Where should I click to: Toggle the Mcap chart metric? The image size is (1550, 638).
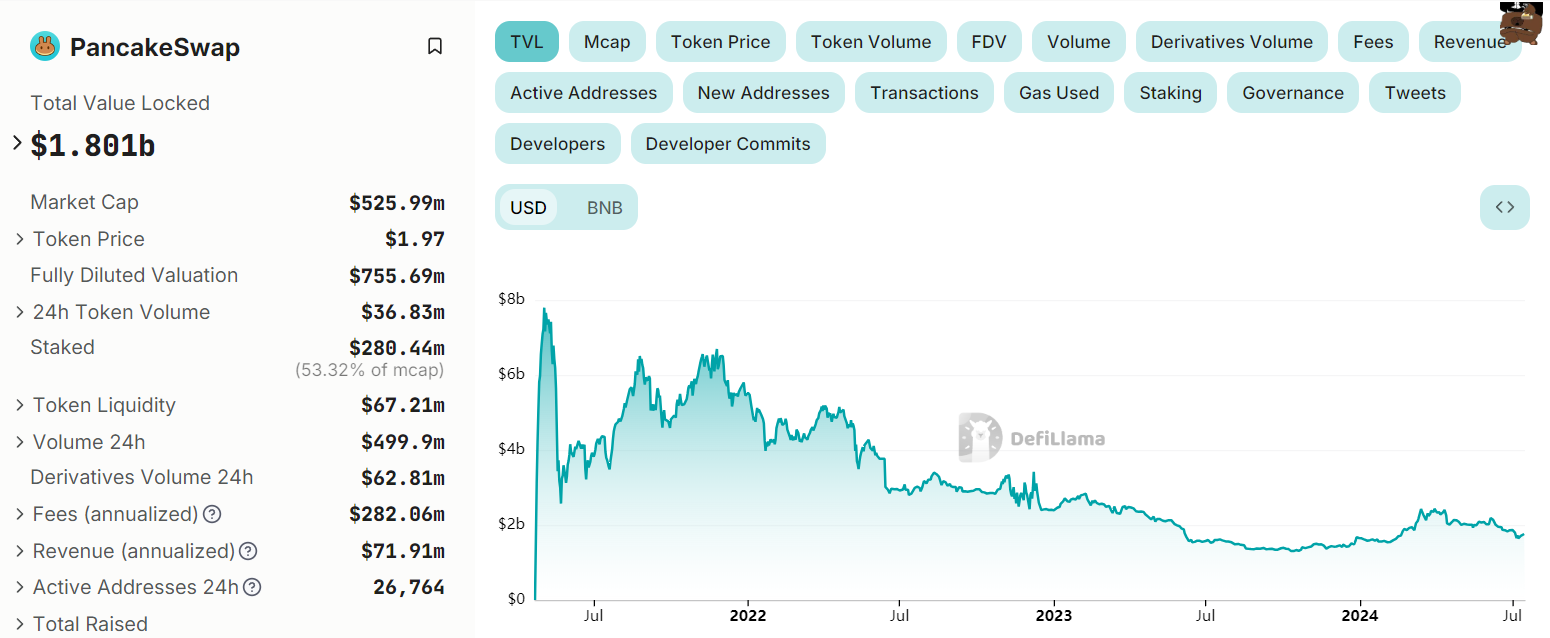(607, 42)
